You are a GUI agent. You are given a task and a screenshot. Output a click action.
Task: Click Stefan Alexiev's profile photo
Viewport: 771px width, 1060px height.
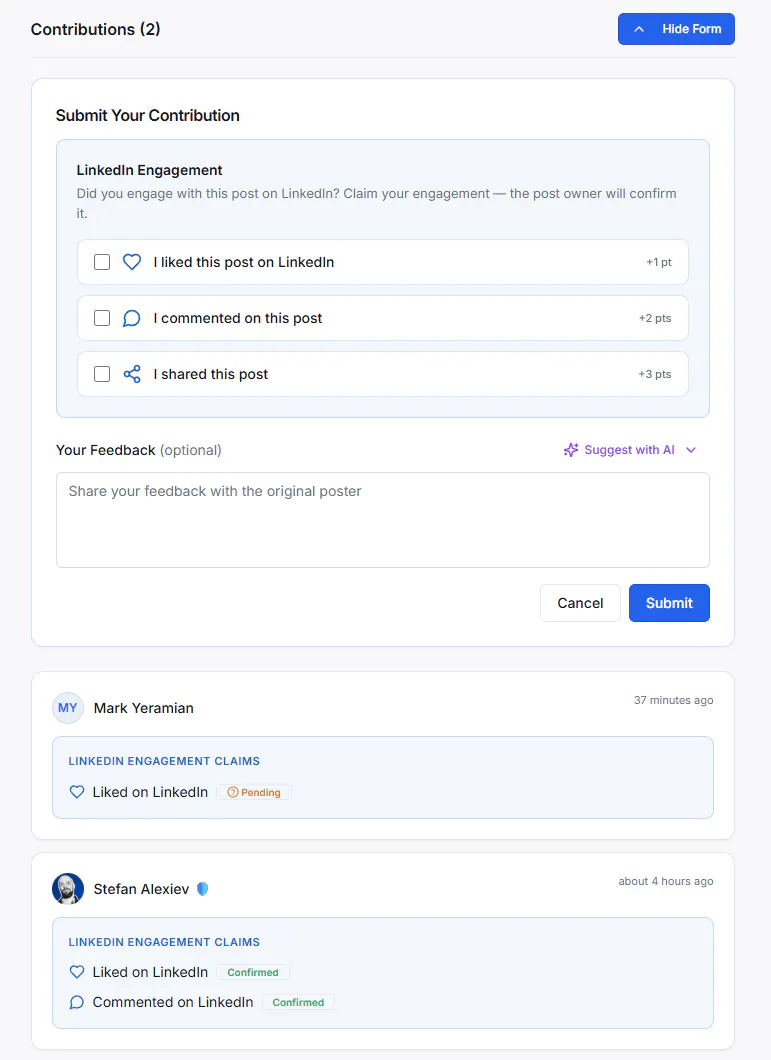[68, 889]
